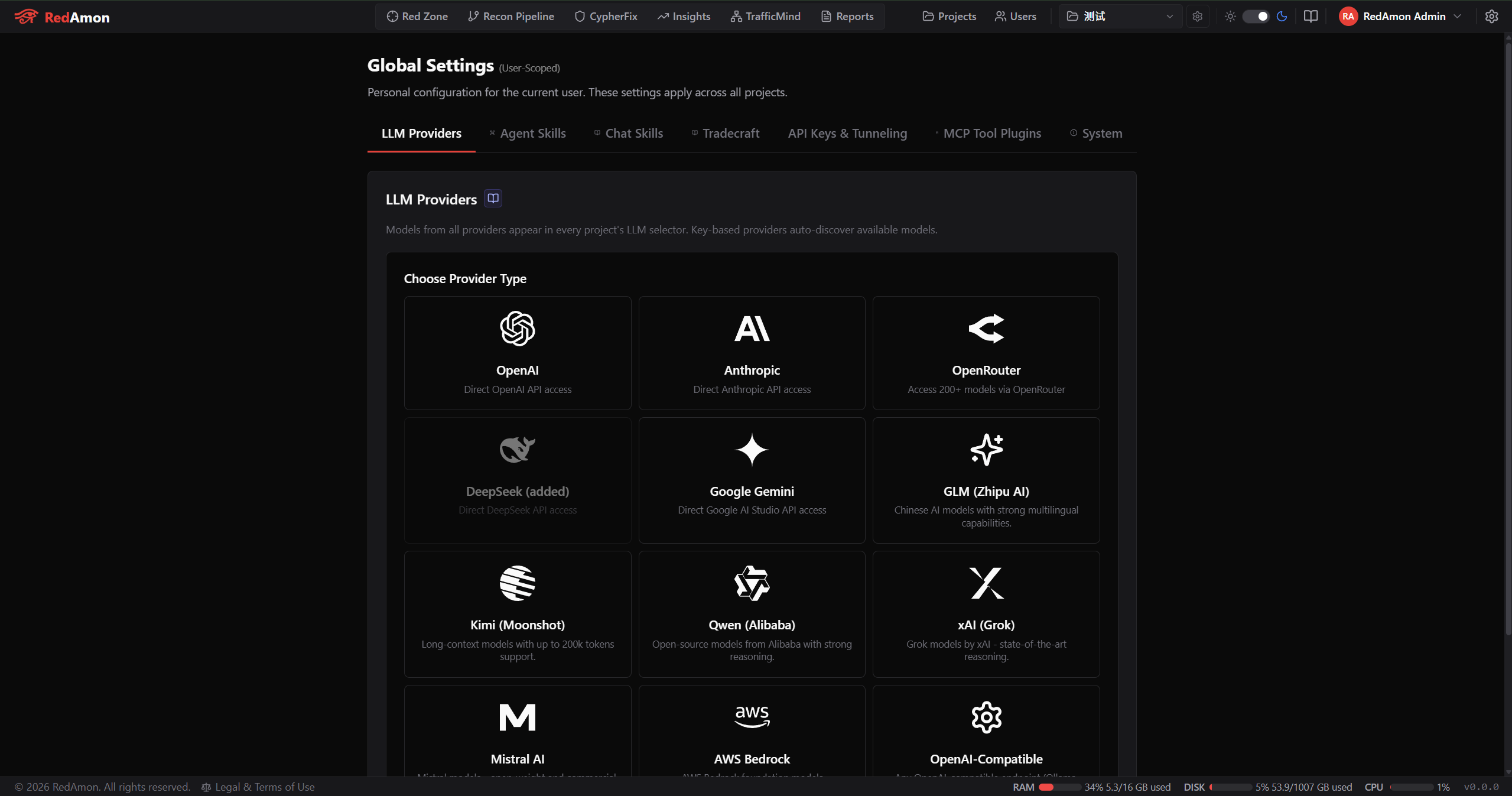Choose the OpenAI-Compatible gear logo
Image resolution: width=1512 pixels, height=796 pixels.
[x=986, y=717]
